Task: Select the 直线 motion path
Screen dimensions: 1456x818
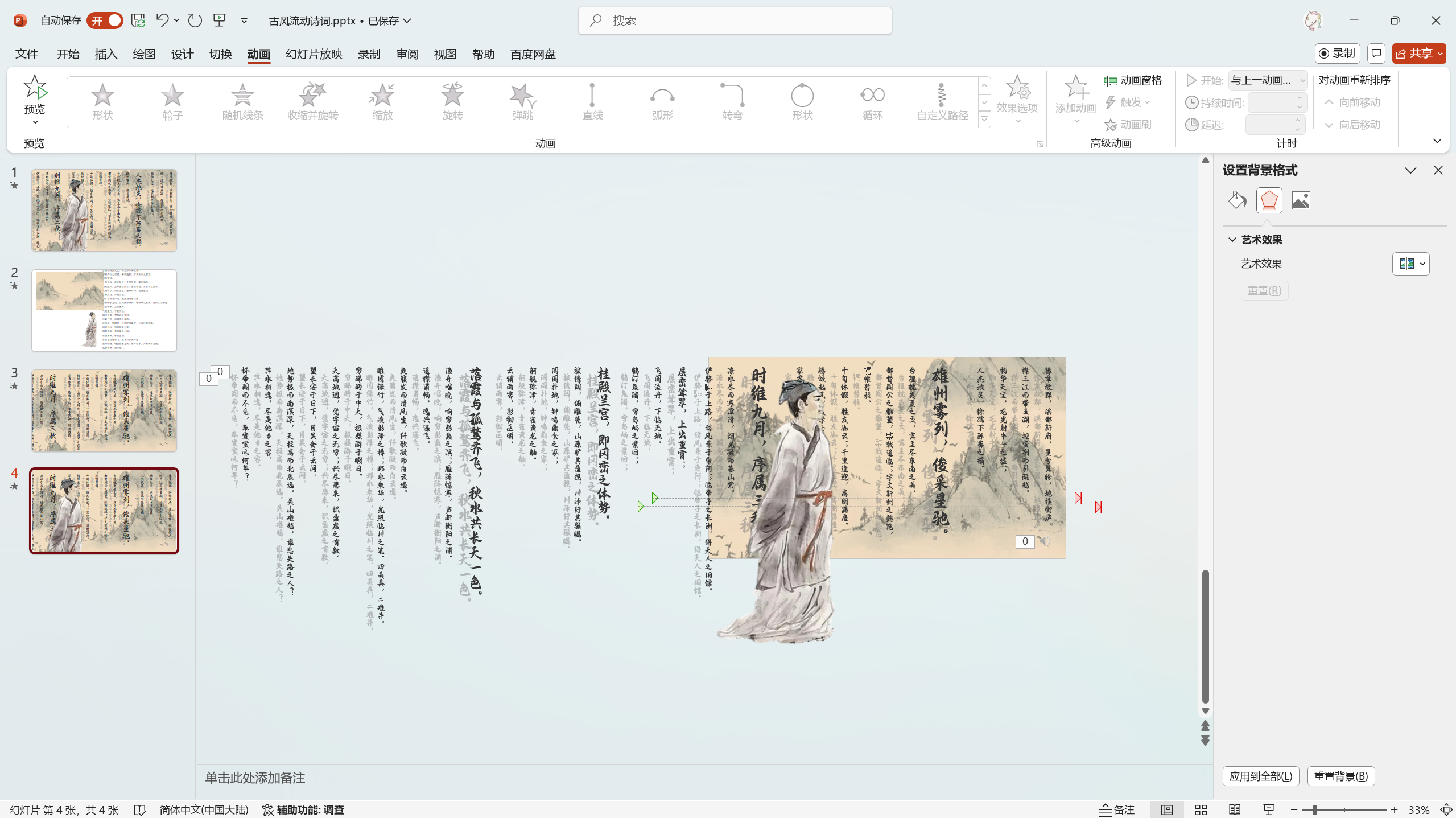Action: coord(592,102)
